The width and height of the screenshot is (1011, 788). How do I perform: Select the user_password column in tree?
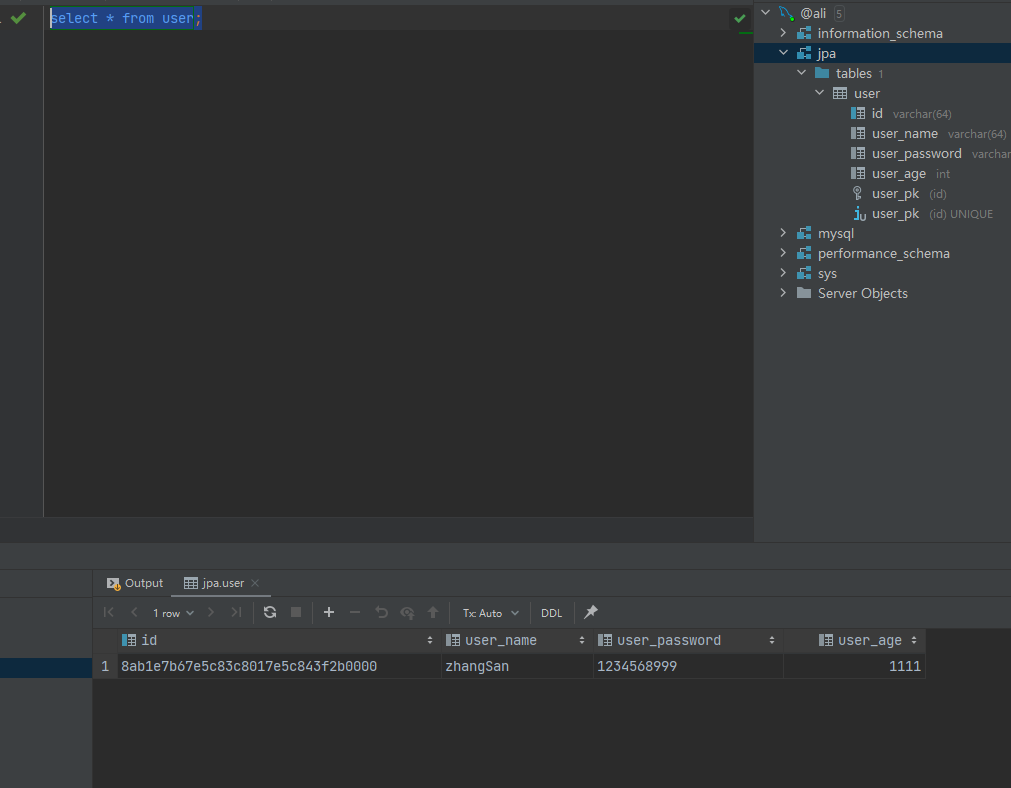coord(916,153)
